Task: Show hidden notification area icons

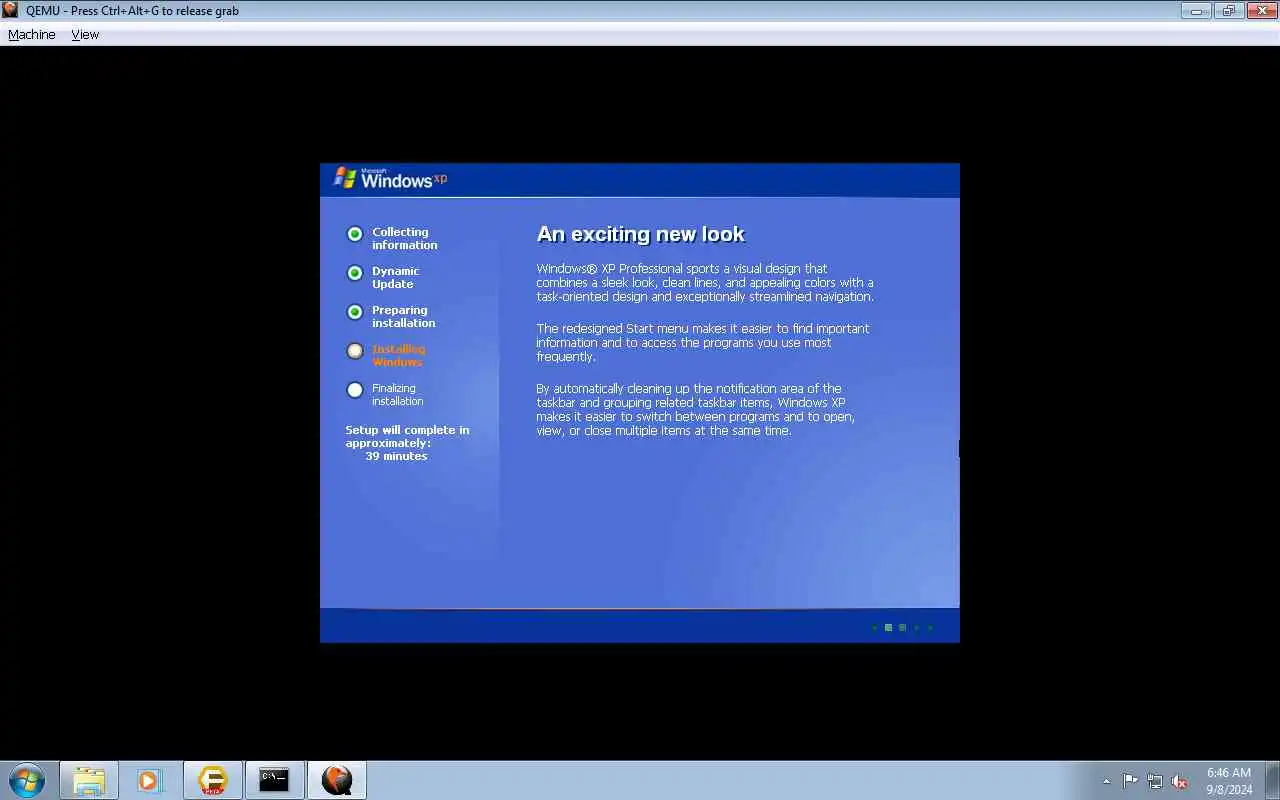Action: tap(1106, 781)
